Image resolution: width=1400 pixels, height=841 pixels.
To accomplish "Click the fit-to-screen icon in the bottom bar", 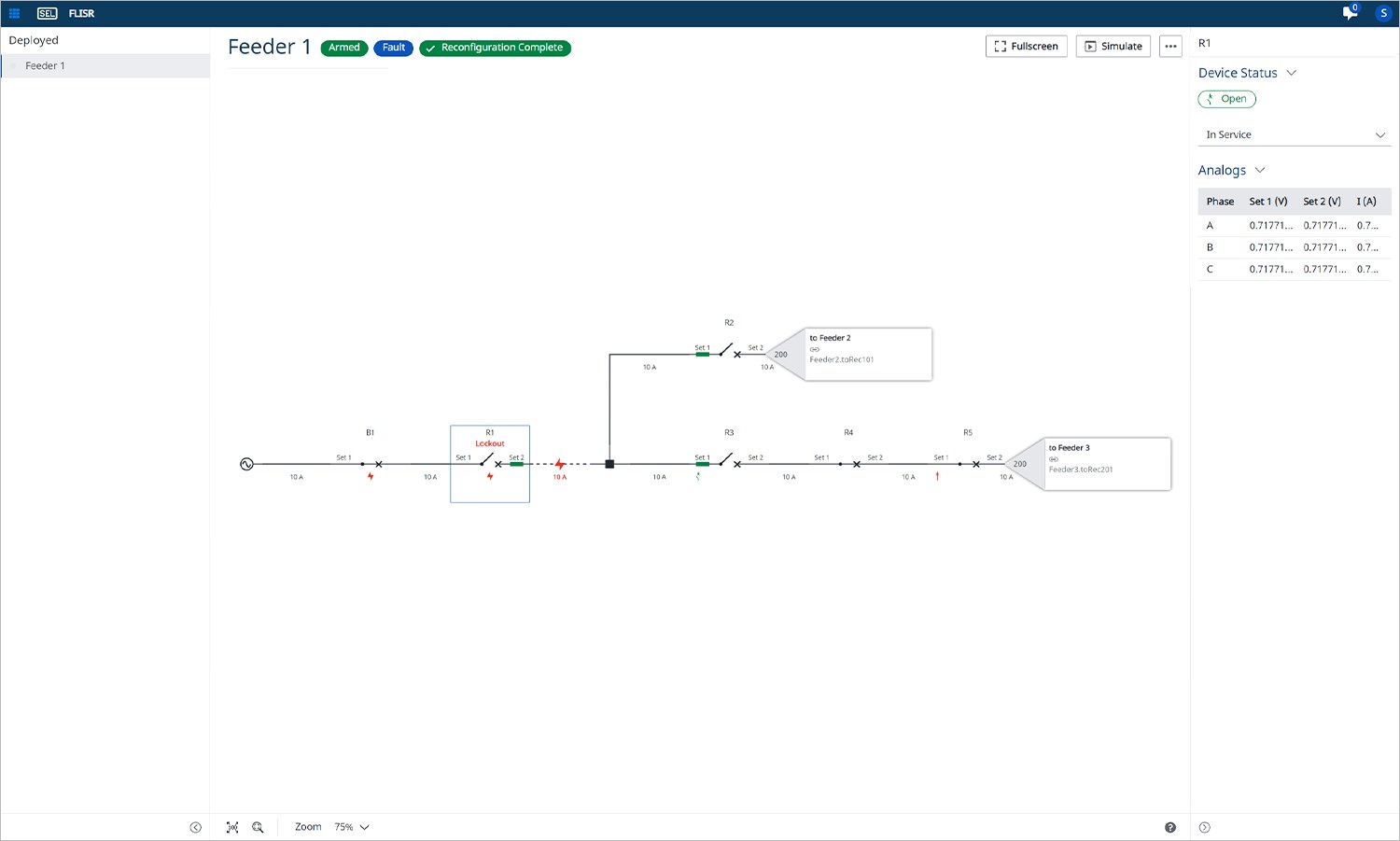I will point(232,827).
